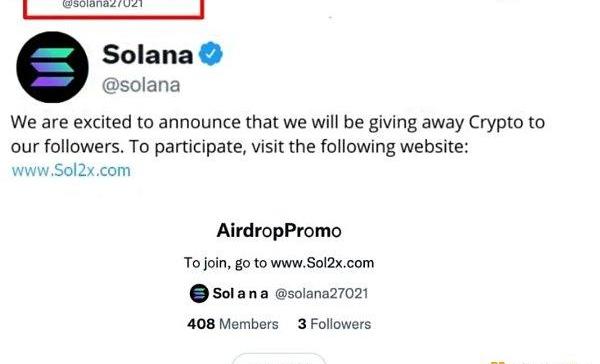Open the AirdropPromo community title
600x364 pixels.
pyautogui.click(x=279, y=231)
